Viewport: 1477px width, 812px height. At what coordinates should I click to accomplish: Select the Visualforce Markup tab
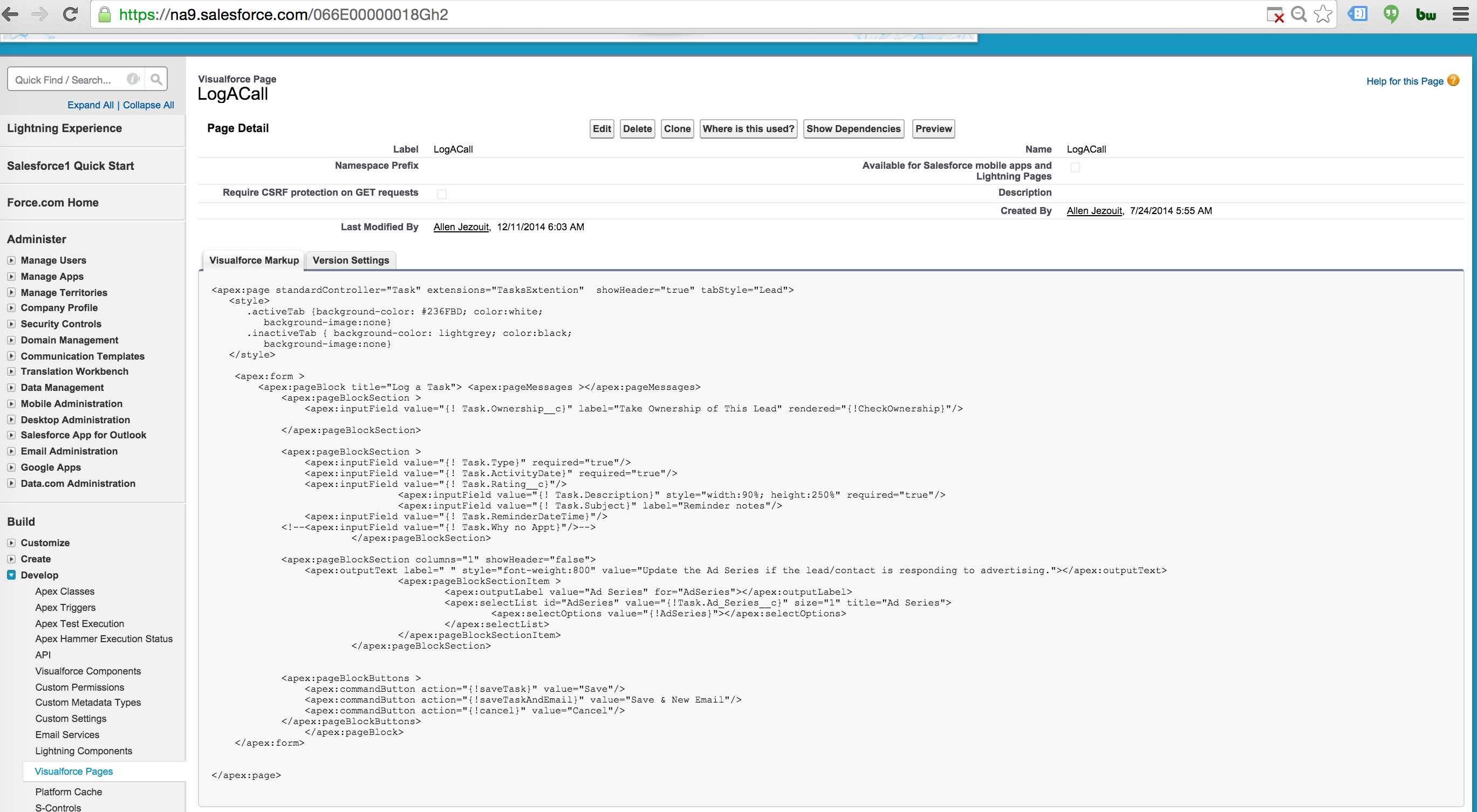pyautogui.click(x=254, y=260)
